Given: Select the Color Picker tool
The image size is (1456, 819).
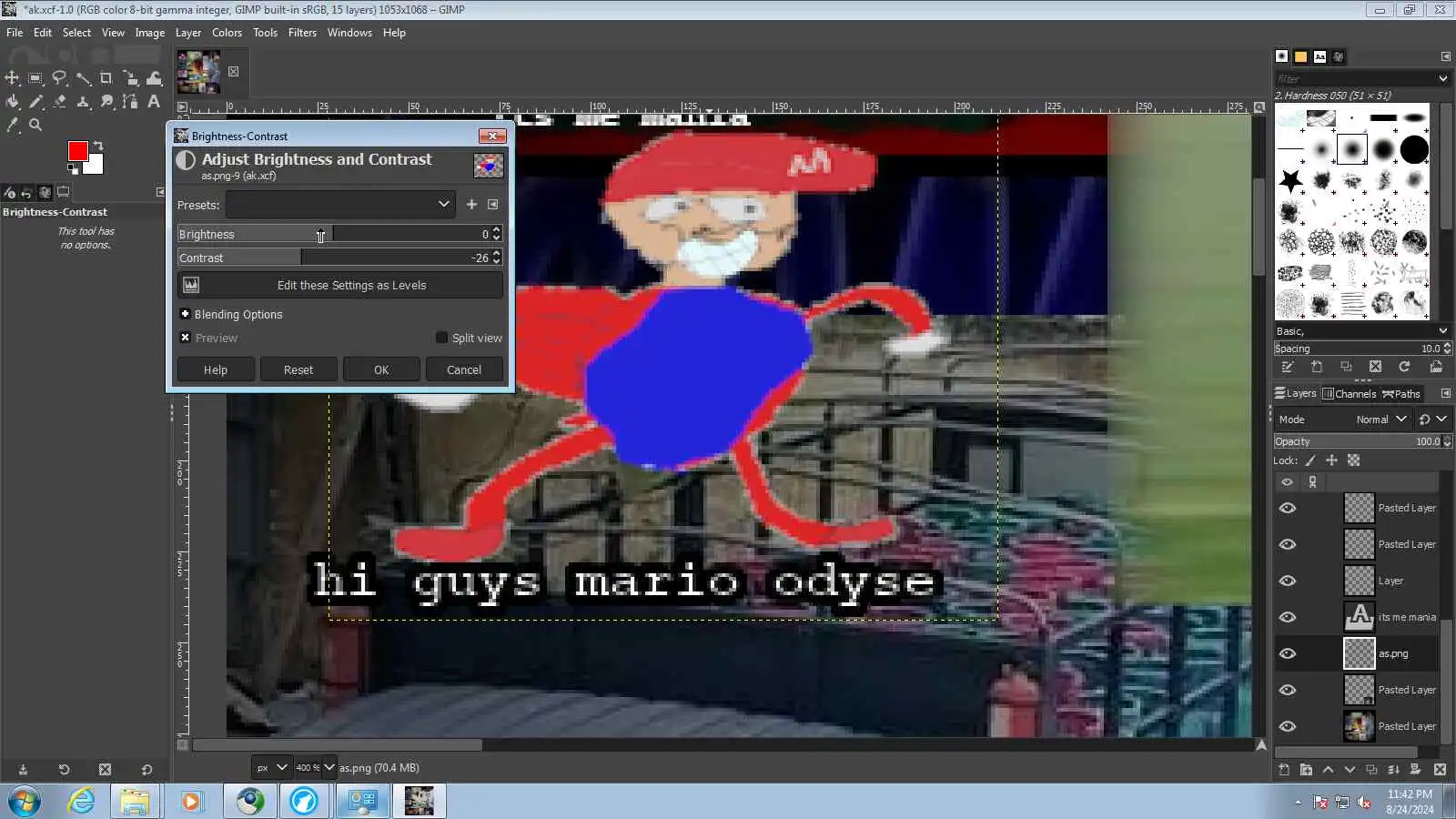Looking at the screenshot, I should (12, 126).
